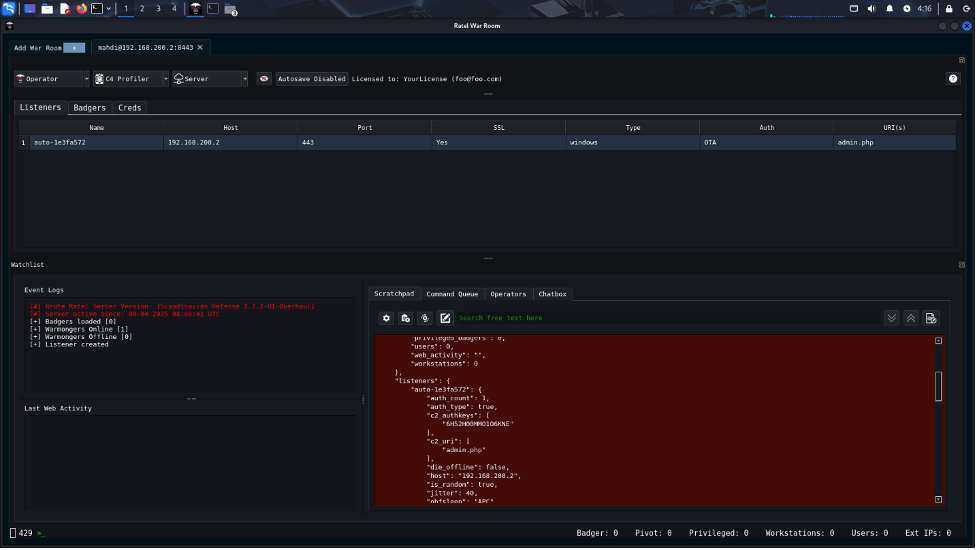Image resolution: width=977 pixels, height=550 pixels.
Task: Switch to the Badgers tab
Action: (x=89, y=108)
